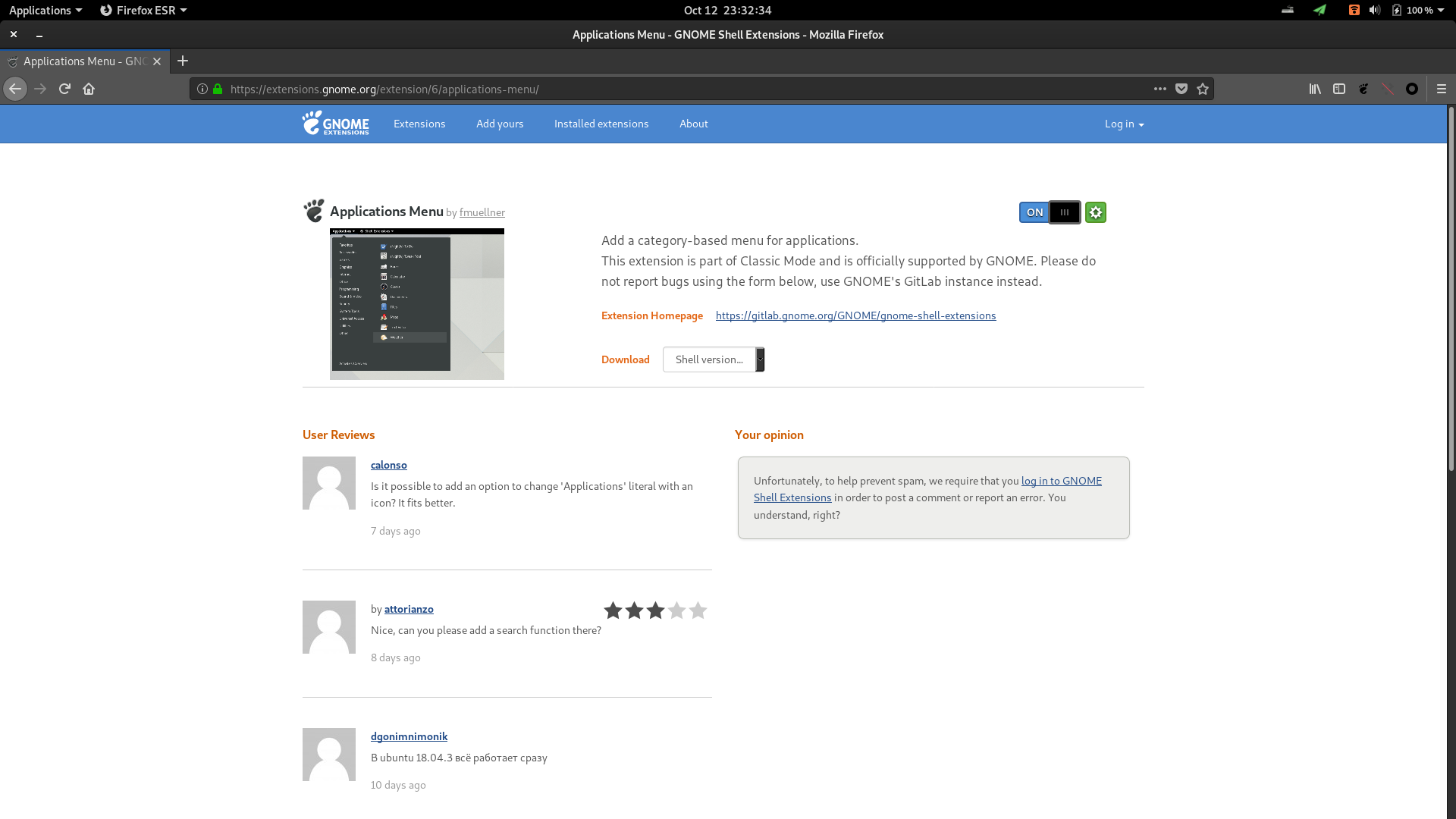Open the Log in dropdown menu
This screenshot has width=1456, height=819.
[x=1124, y=123]
